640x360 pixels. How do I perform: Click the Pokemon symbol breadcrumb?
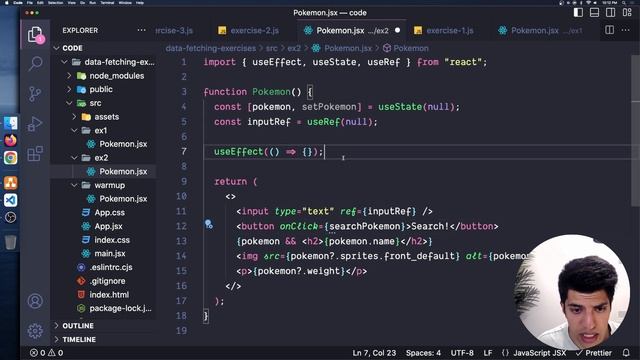click(x=406, y=48)
